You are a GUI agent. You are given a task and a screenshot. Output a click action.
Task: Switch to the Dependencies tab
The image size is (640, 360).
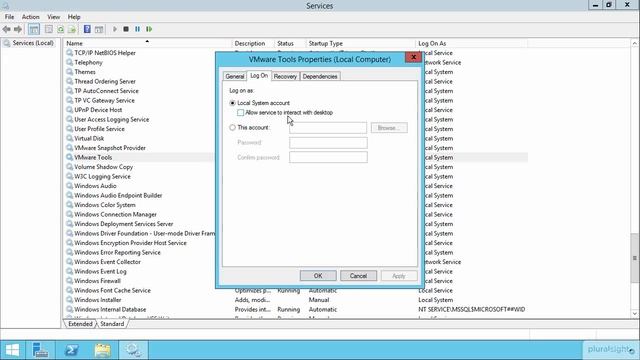coord(320,76)
